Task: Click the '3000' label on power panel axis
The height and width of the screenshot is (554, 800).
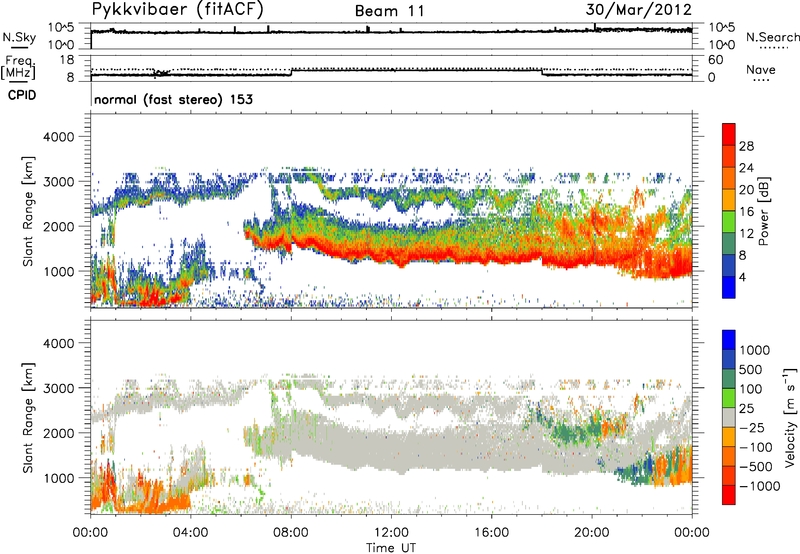Action: (59, 182)
